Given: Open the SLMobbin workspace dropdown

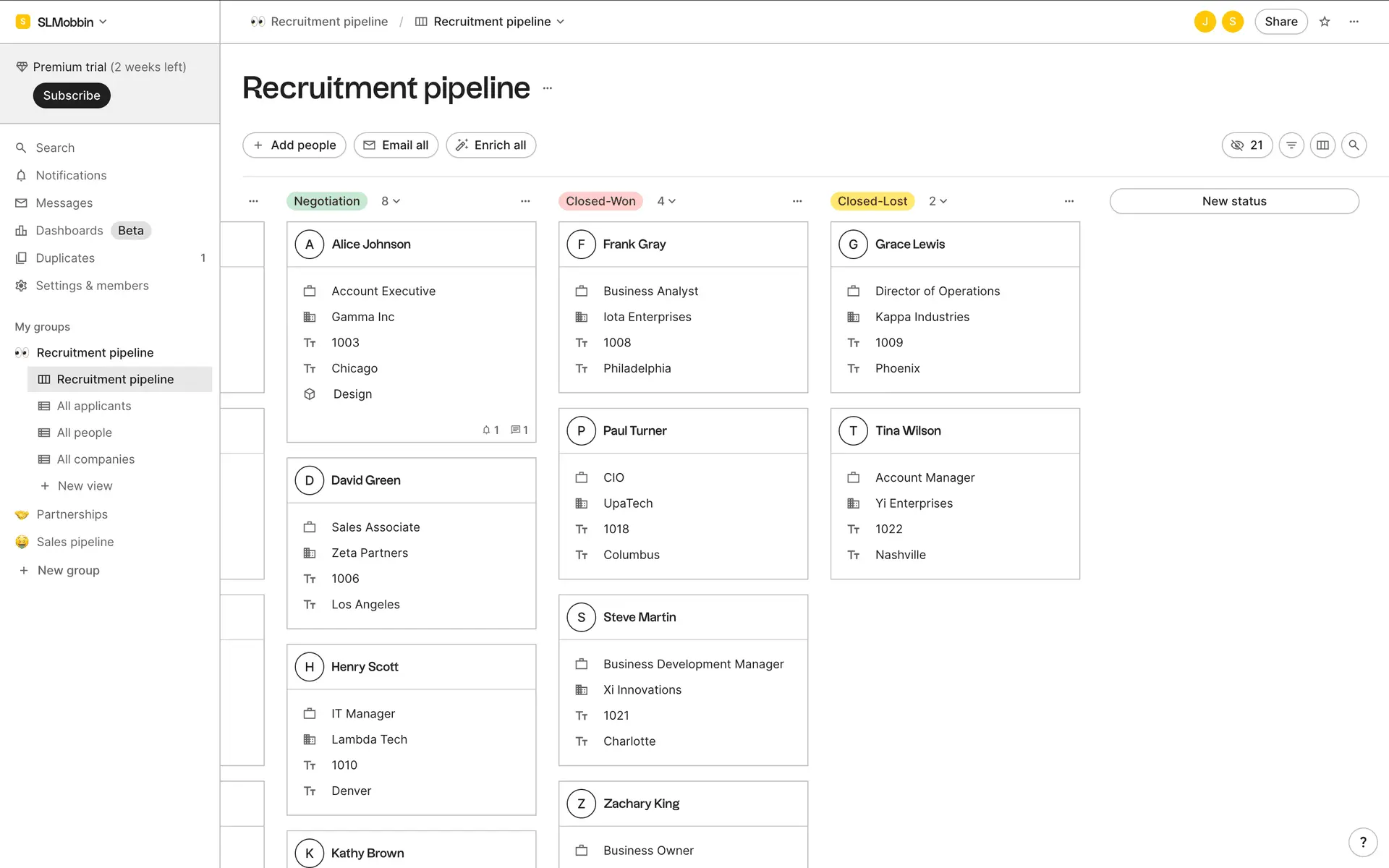Looking at the screenshot, I should [x=65, y=22].
